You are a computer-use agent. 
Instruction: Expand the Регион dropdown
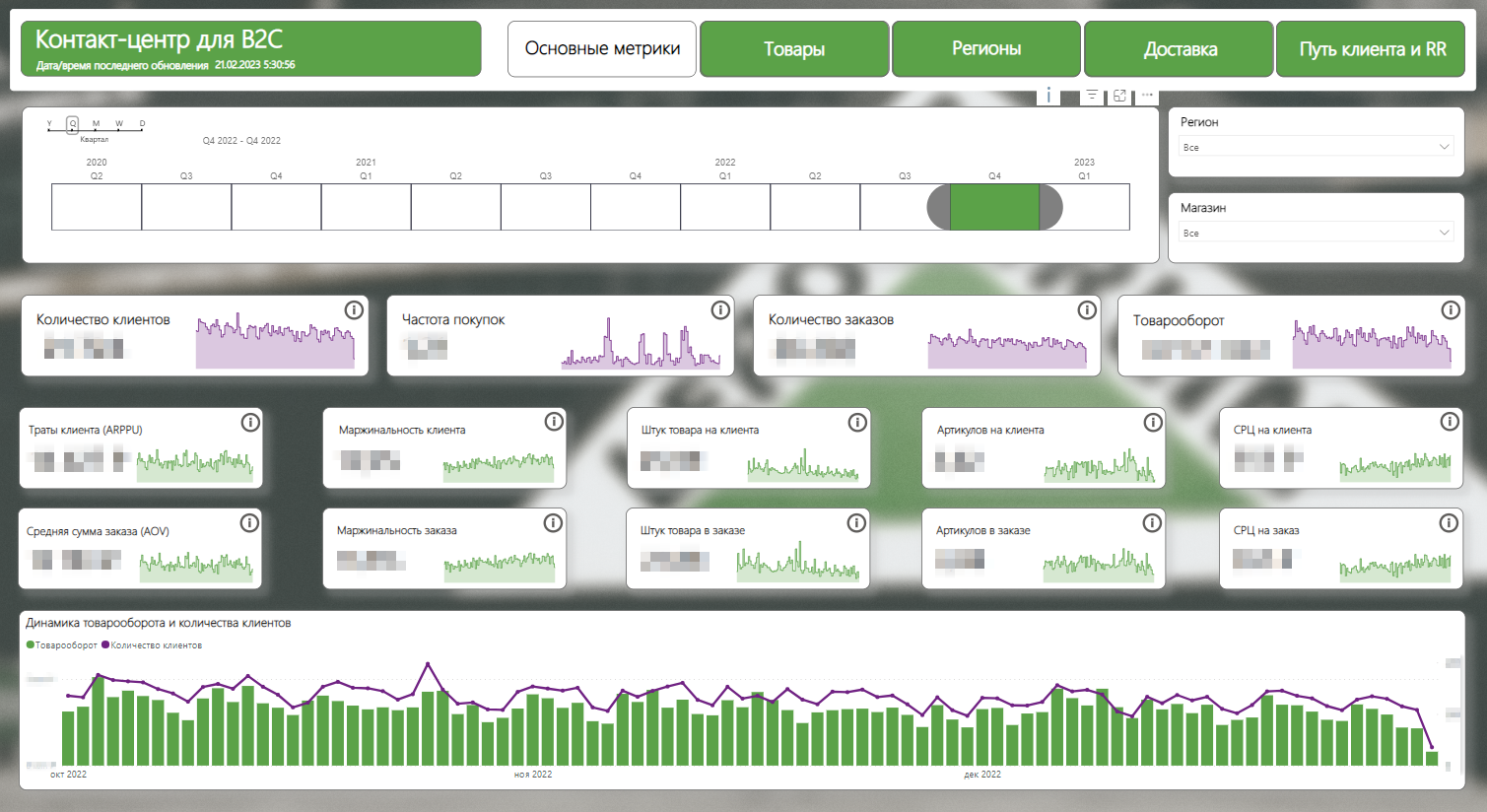[x=1316, y=147]
